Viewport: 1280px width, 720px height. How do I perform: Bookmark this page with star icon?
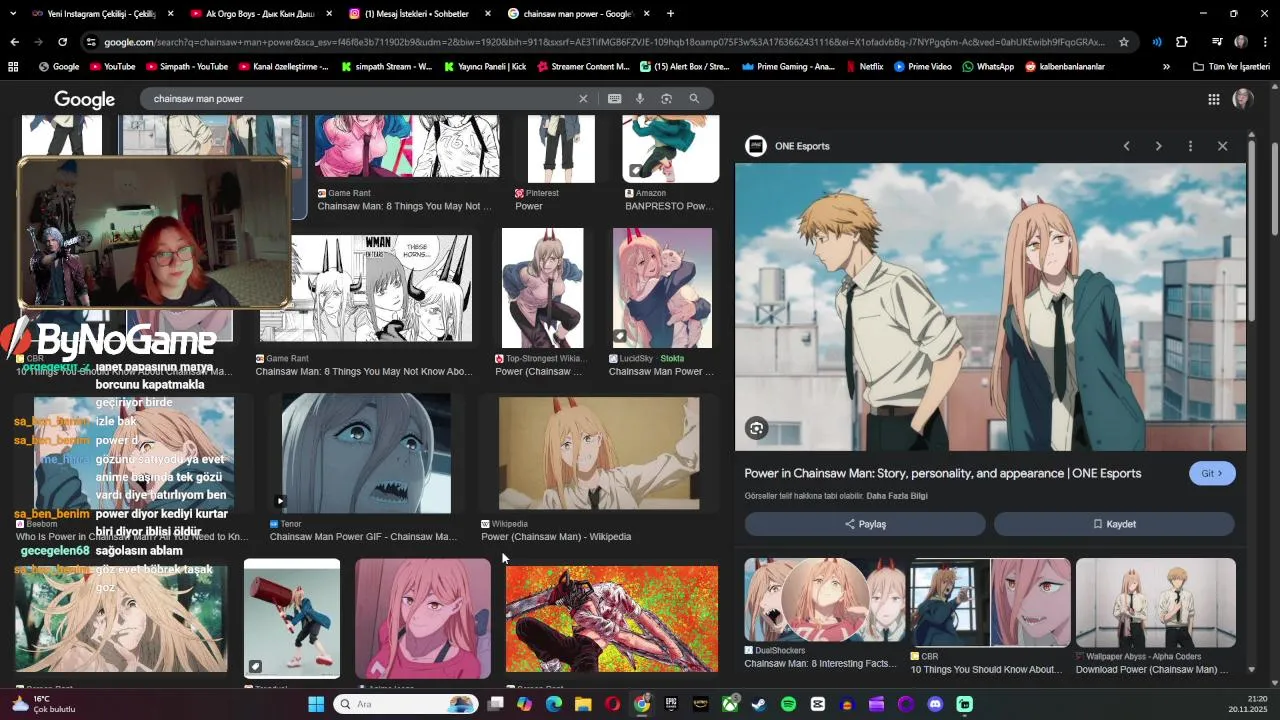(x=1124, y=42)
